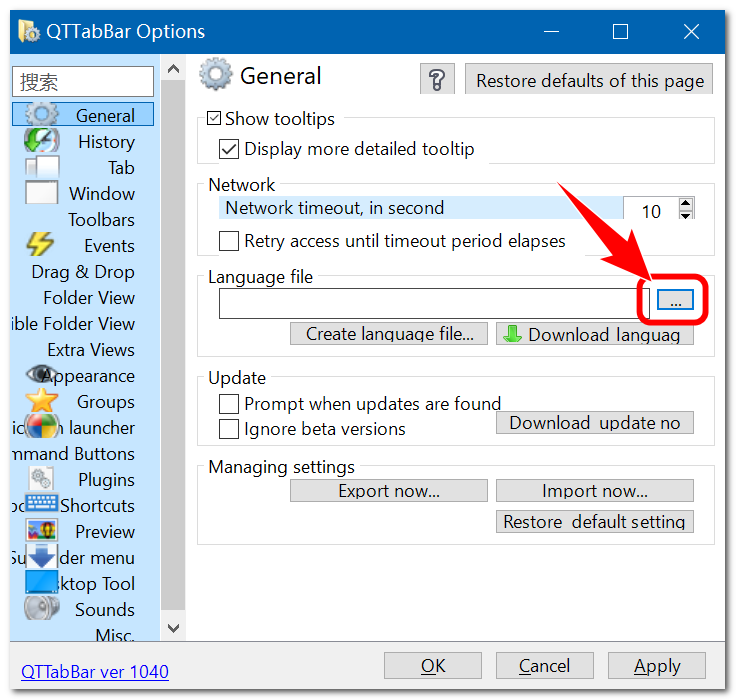Screen dimensions: 736x700
Task: Toggle the Show tooltips checkbox
Action: 214,118
